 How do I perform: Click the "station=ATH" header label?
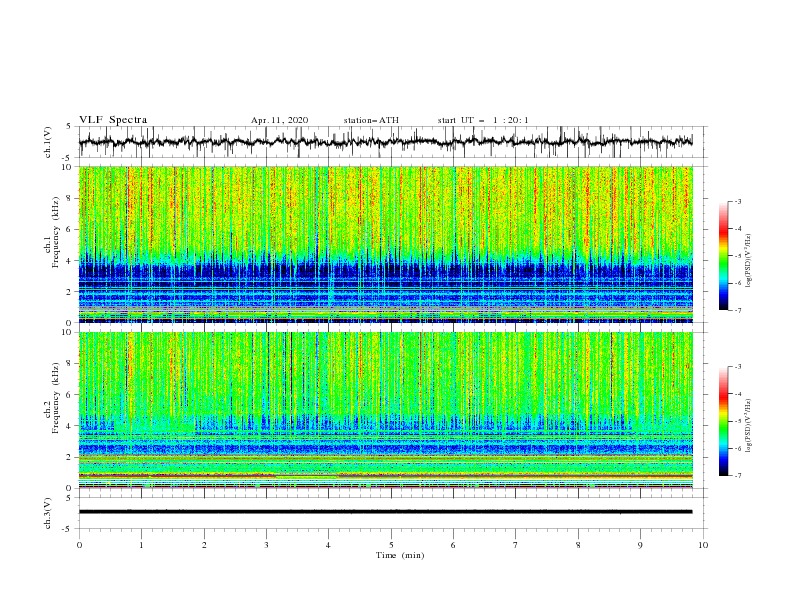coord(371,120)
